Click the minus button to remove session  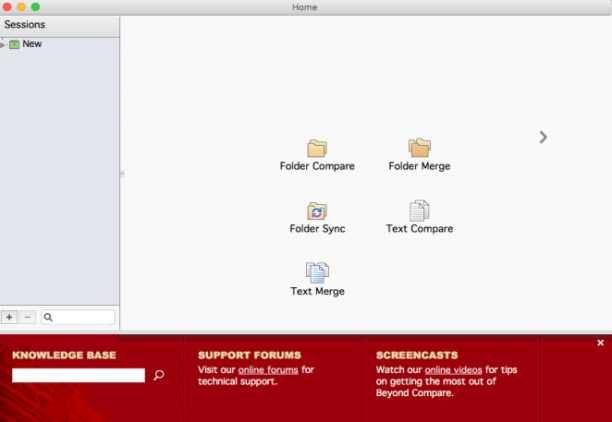click(x=27, y=317)
